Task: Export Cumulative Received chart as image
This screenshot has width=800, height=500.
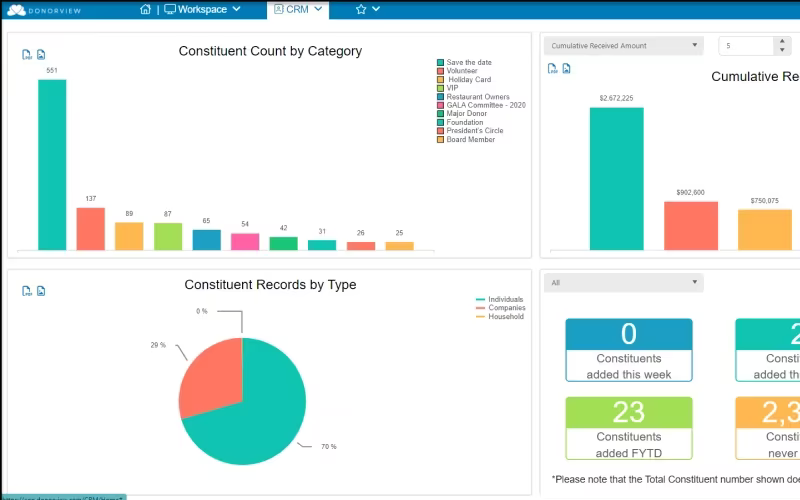Action: [x=566, y=68]
